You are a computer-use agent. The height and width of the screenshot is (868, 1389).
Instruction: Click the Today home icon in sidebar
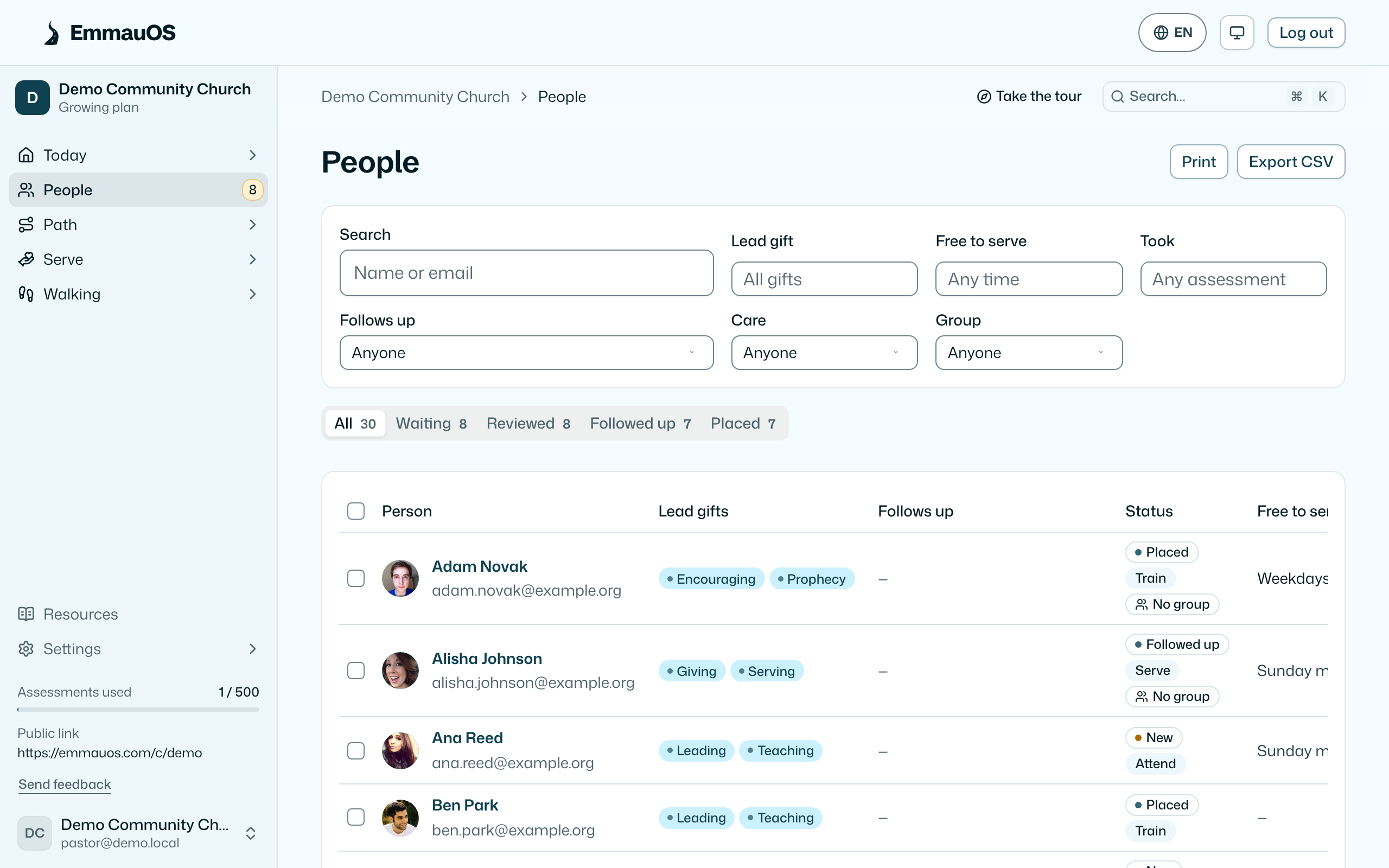pos(26,155)
